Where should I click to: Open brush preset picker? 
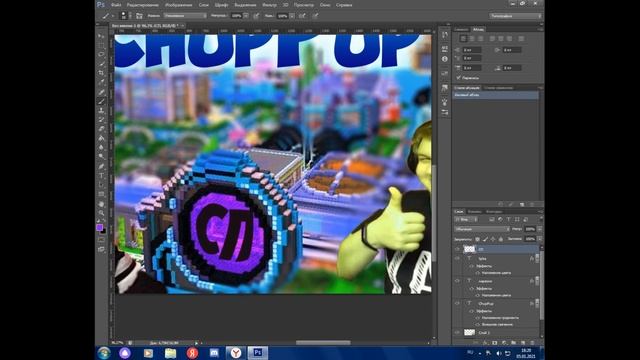[x=126, y=16]
